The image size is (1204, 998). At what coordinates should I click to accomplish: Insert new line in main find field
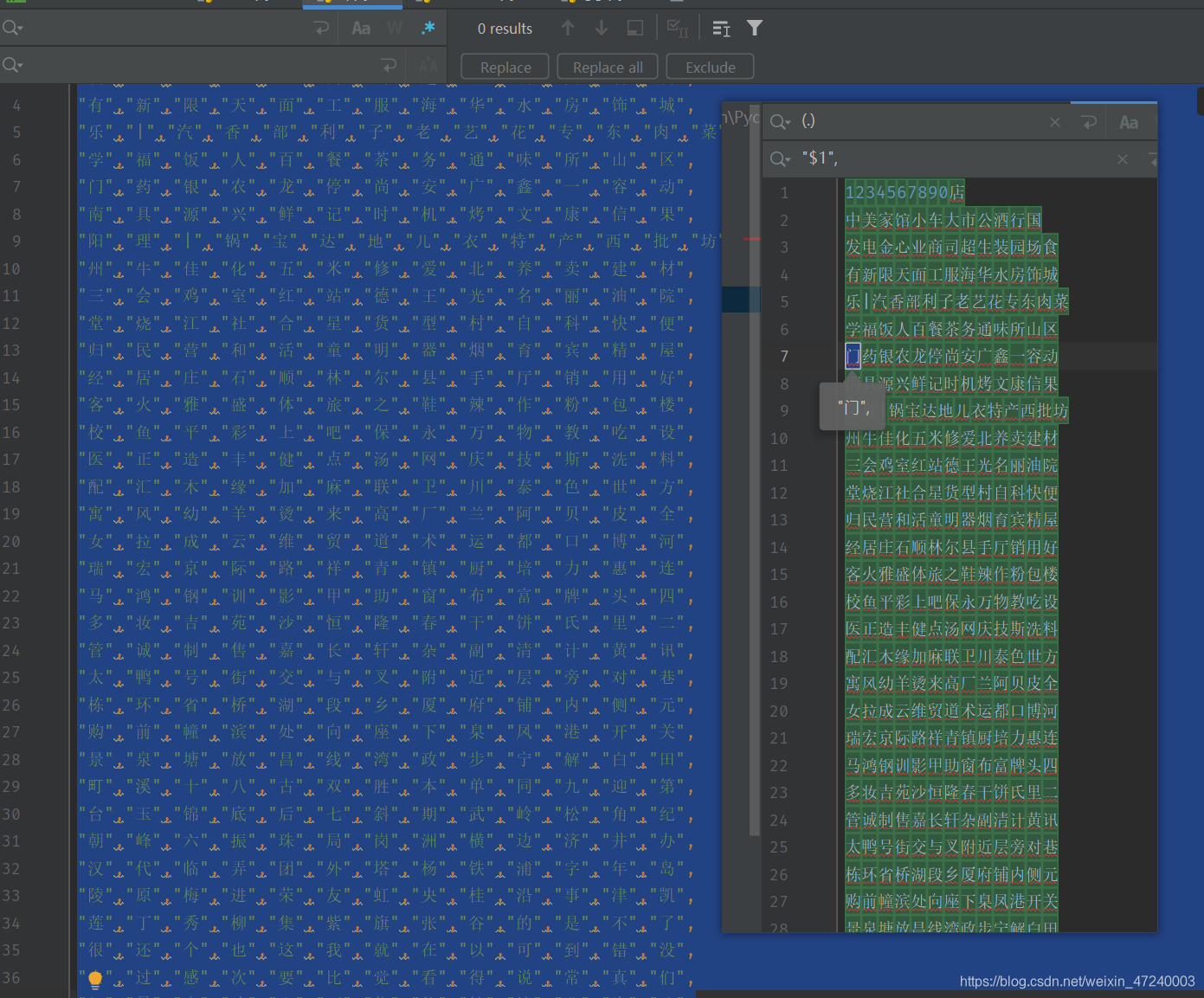(321, 29)
